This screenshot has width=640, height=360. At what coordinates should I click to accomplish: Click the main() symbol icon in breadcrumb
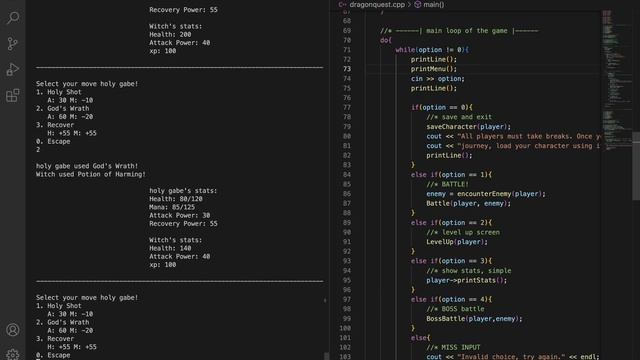point(418,4)
